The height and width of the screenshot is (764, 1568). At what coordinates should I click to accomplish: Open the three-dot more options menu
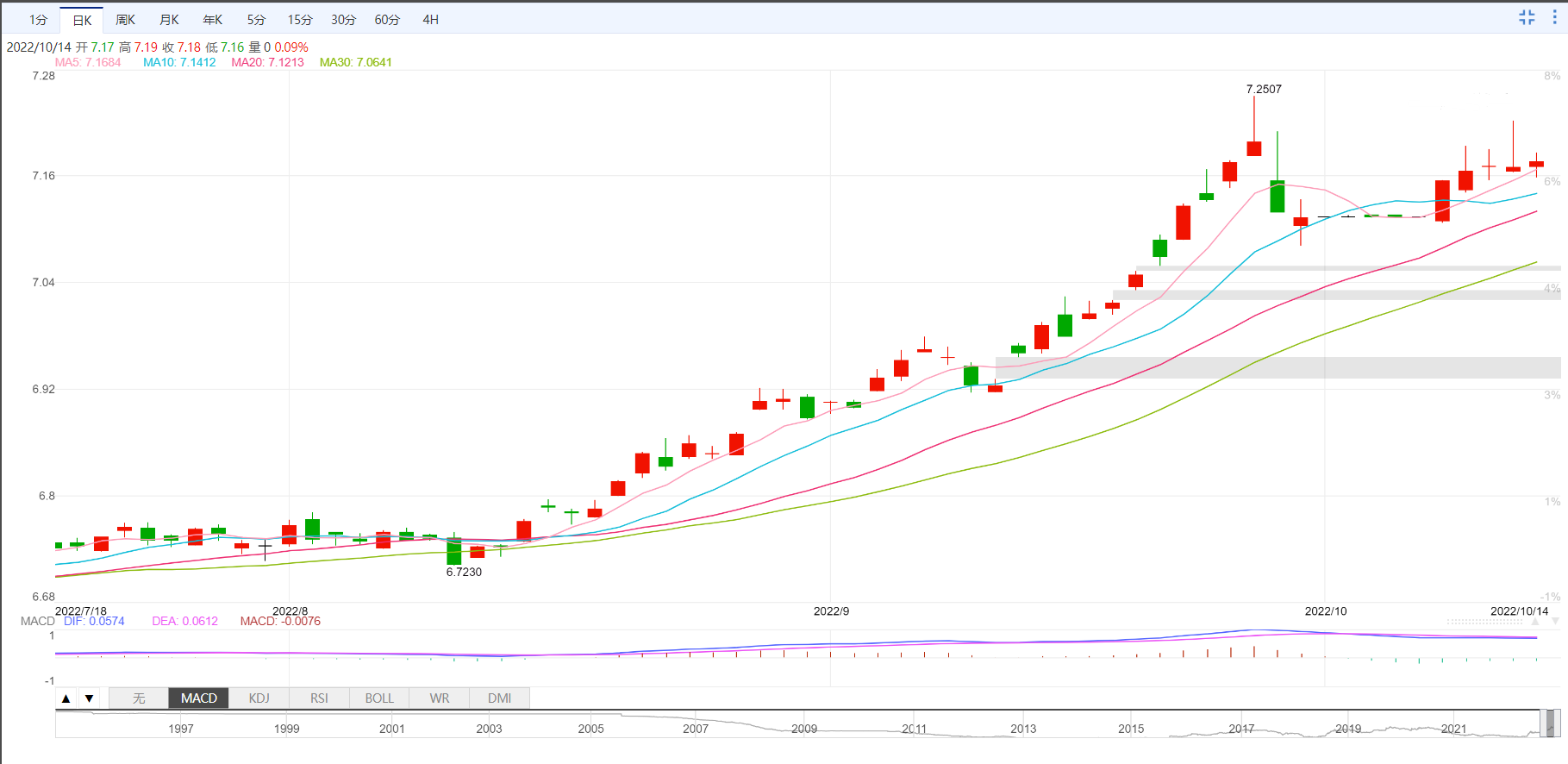tap(1554, 18)
